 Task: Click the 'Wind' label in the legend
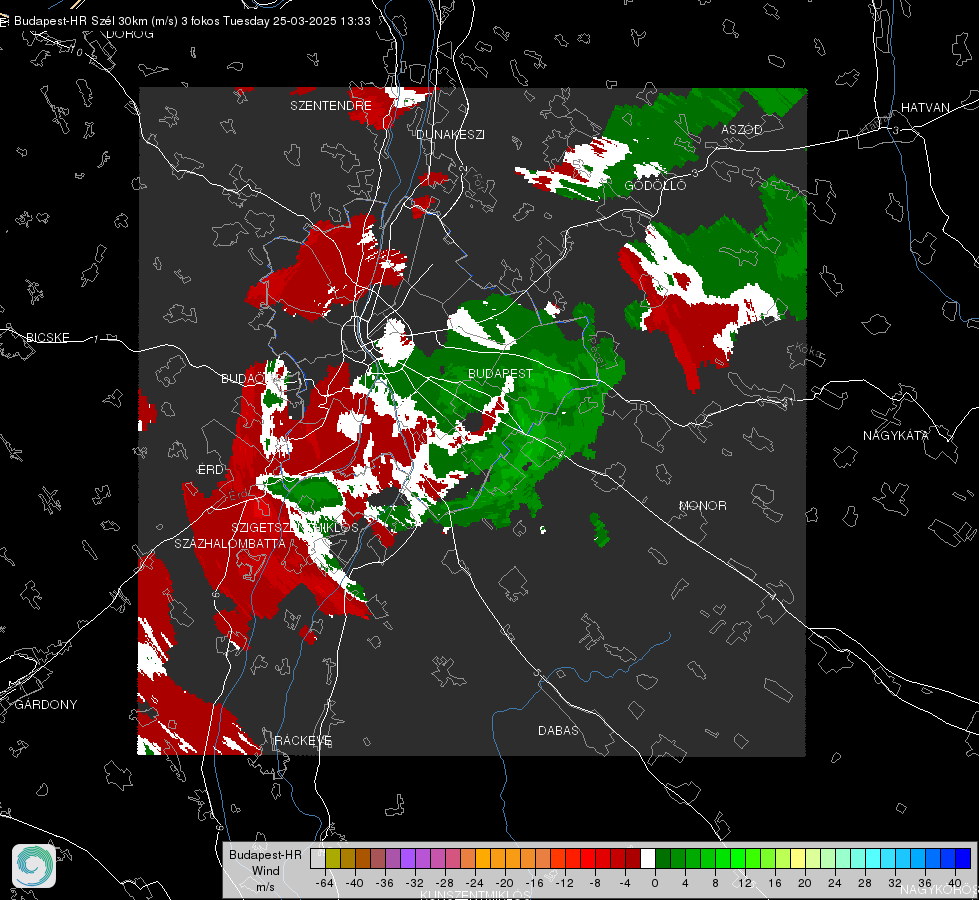(265, 870)
